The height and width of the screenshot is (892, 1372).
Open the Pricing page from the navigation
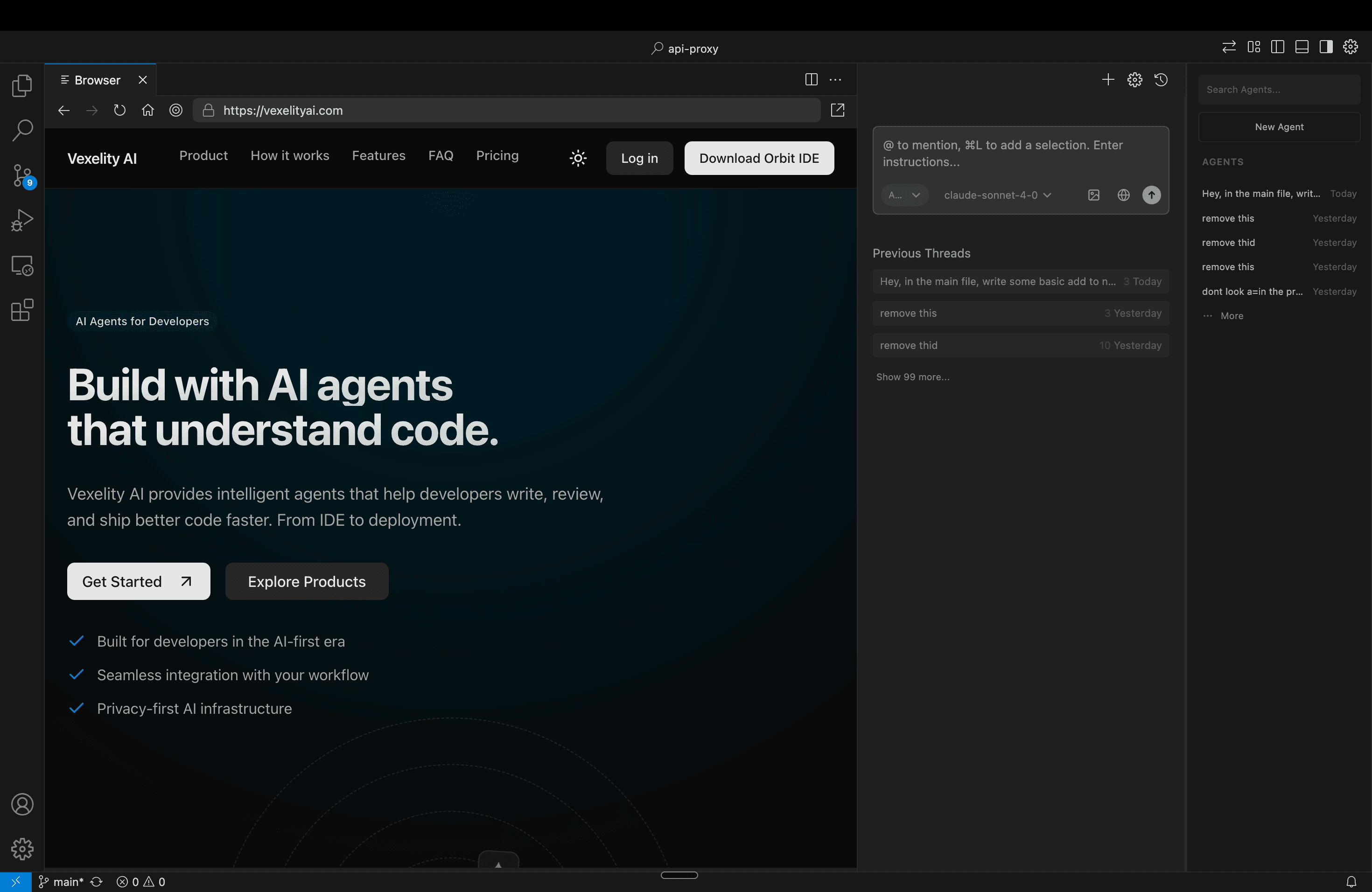pos(497,155)
